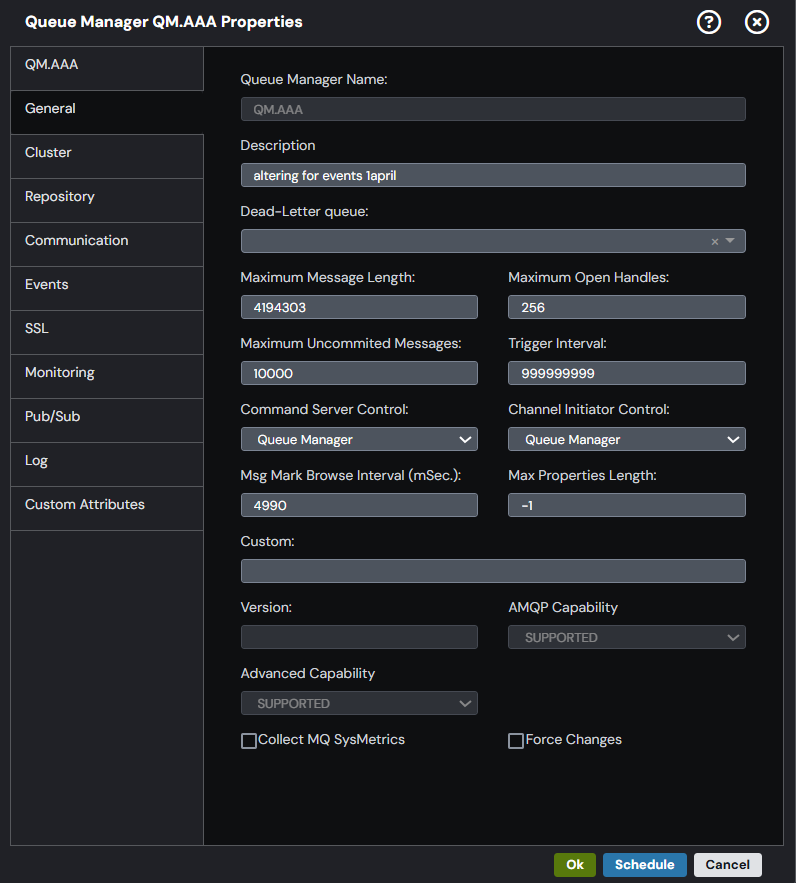Screen dimensions: 796x883
Task: Open the Command Server Control dropdown
Action: tap(359, 439)
